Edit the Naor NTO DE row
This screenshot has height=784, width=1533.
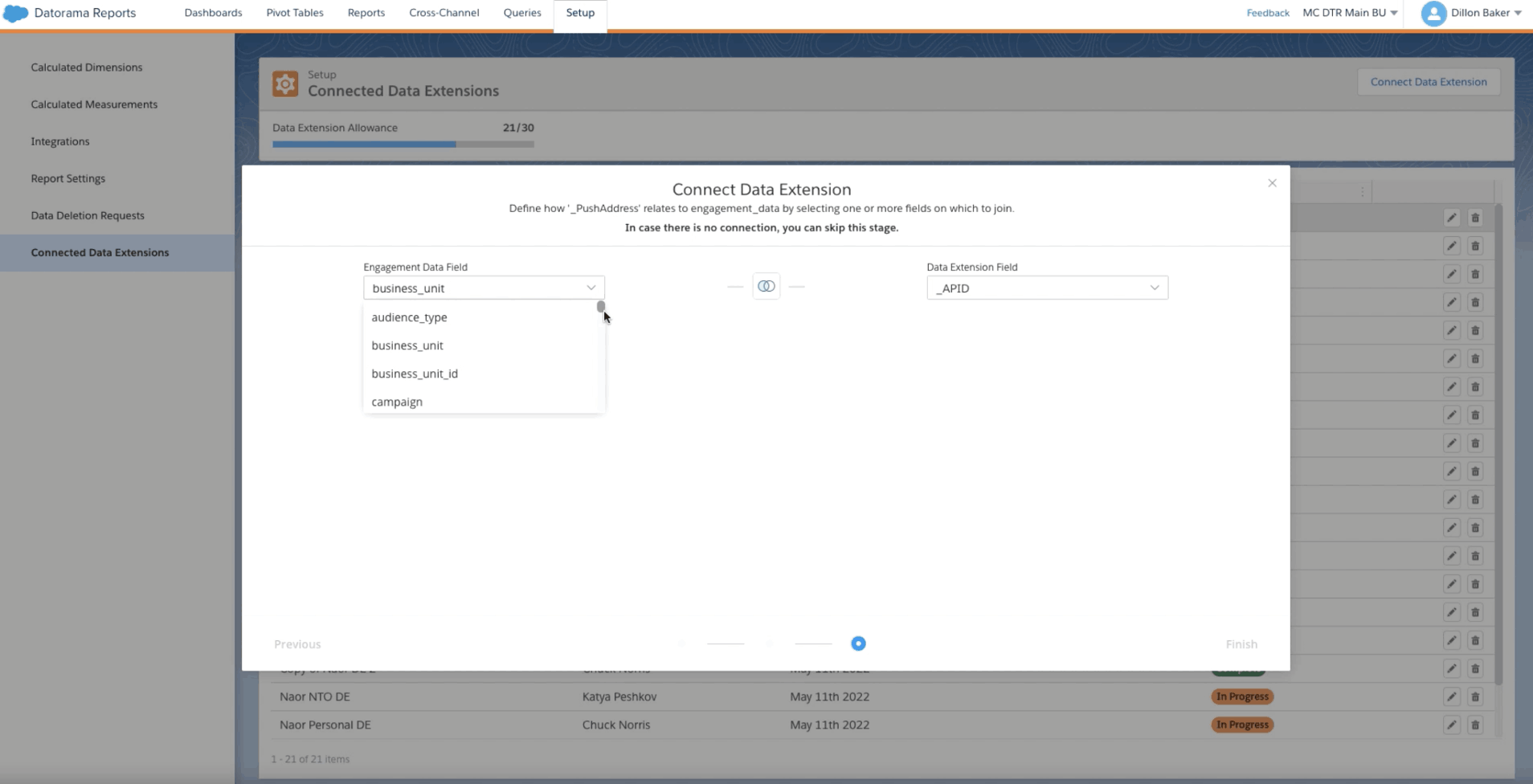click(1452, 696)
